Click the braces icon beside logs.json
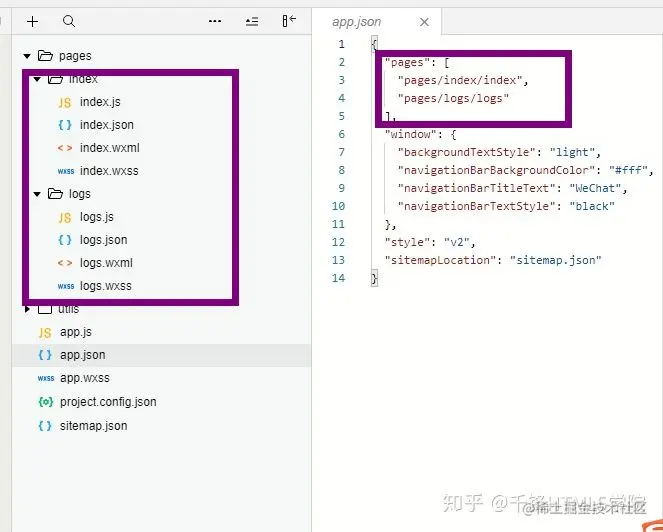 tap(65, 240)
